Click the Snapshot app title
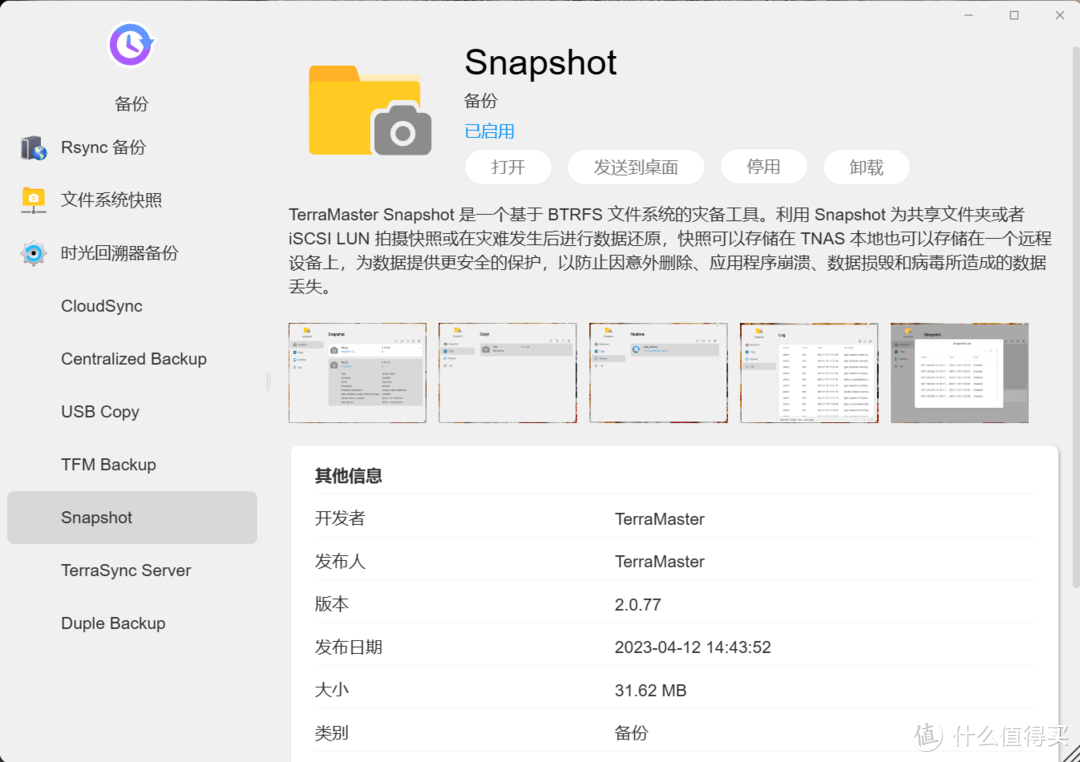 tap(541, 63)
